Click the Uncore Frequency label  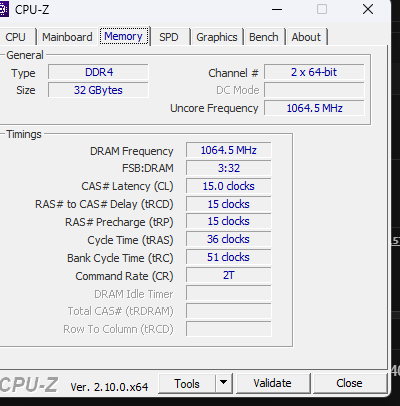(214, 108)
